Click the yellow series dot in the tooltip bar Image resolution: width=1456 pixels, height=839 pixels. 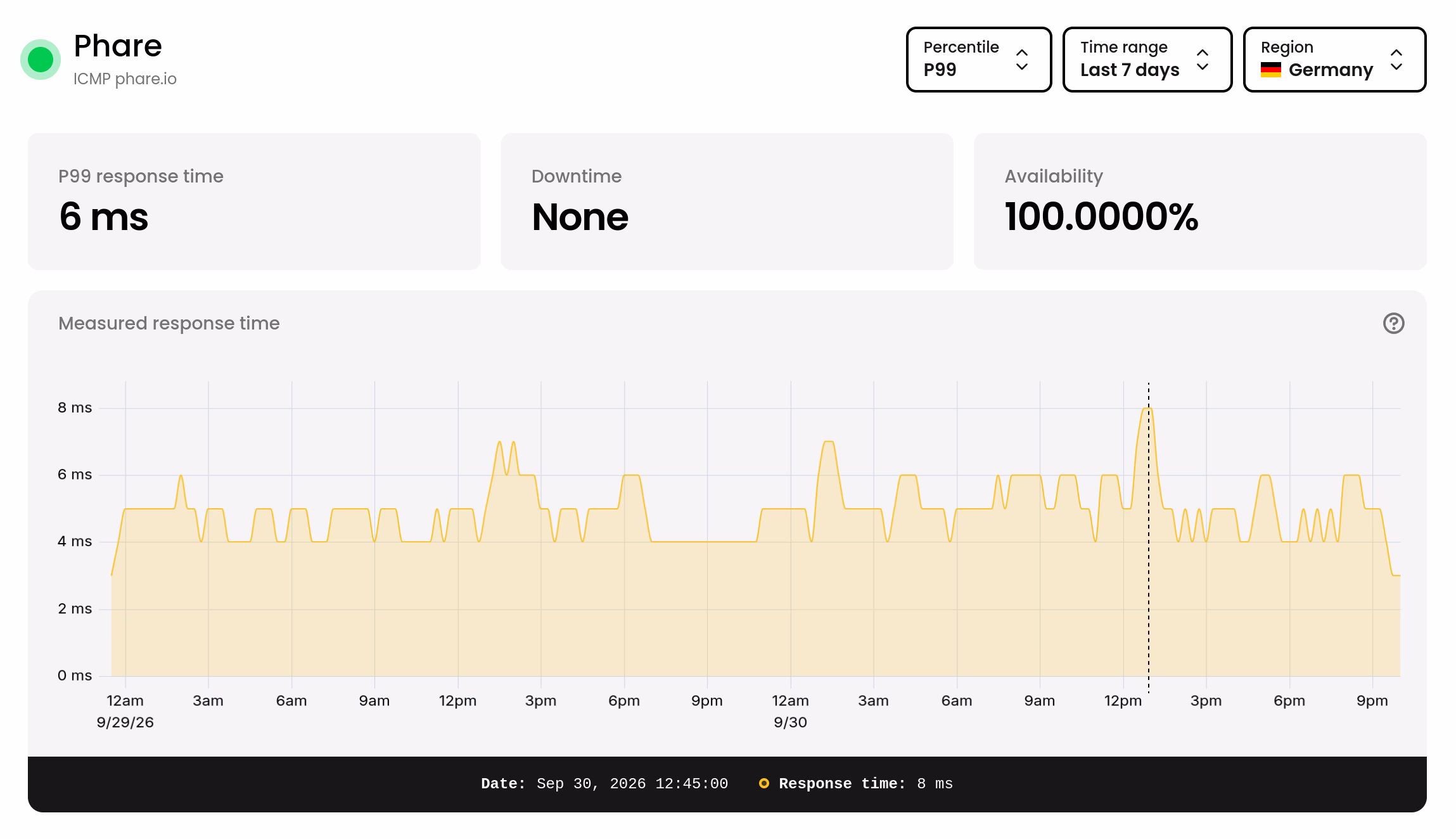[x=764, y=784]
